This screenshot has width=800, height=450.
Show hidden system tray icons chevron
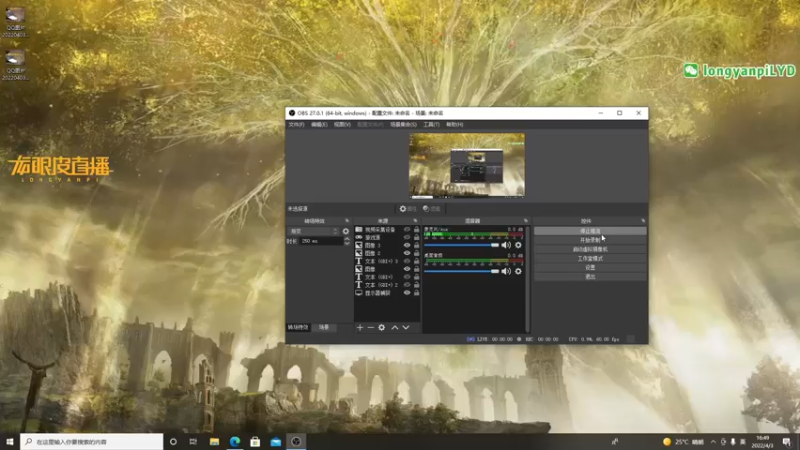point(713,441)
